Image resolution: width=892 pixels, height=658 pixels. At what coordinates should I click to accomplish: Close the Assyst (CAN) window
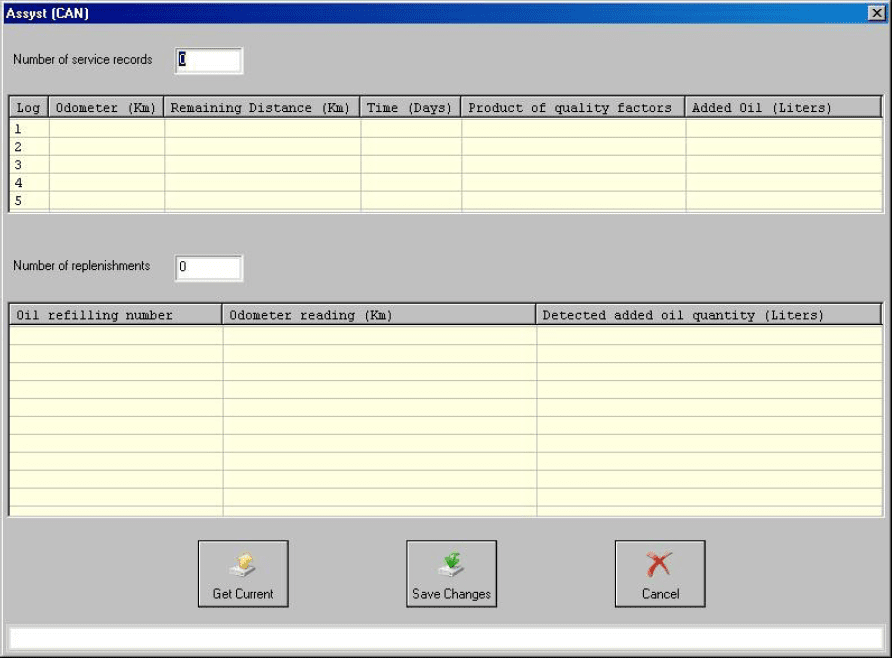click(877, 13)
